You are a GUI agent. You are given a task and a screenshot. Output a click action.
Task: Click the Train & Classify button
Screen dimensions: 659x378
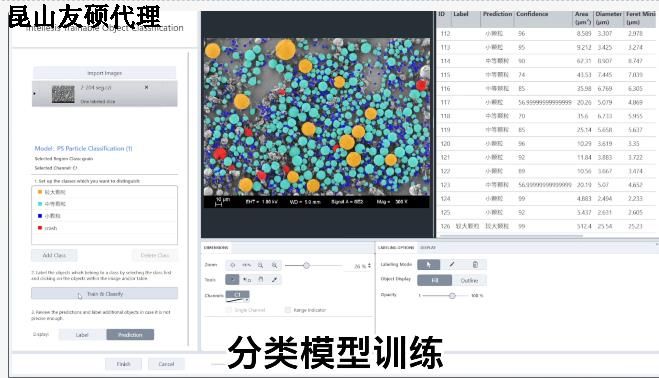[105, 294]
